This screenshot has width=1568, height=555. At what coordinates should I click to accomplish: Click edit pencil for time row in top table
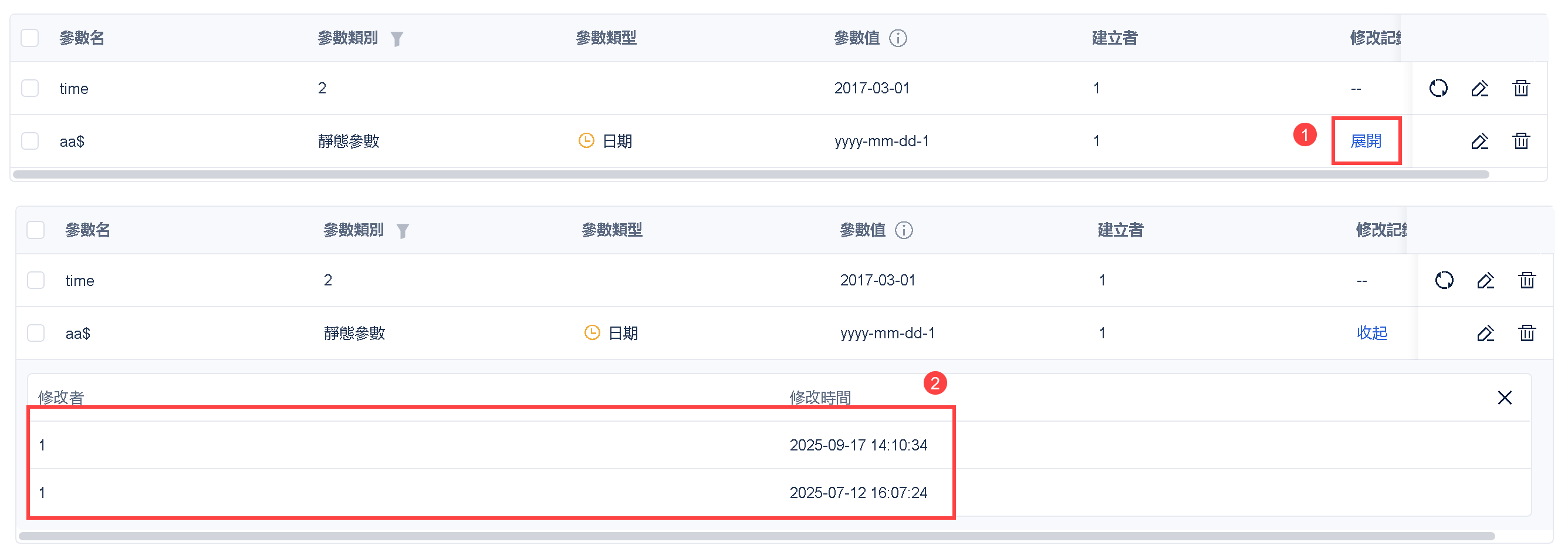[x=1480, y=88]
